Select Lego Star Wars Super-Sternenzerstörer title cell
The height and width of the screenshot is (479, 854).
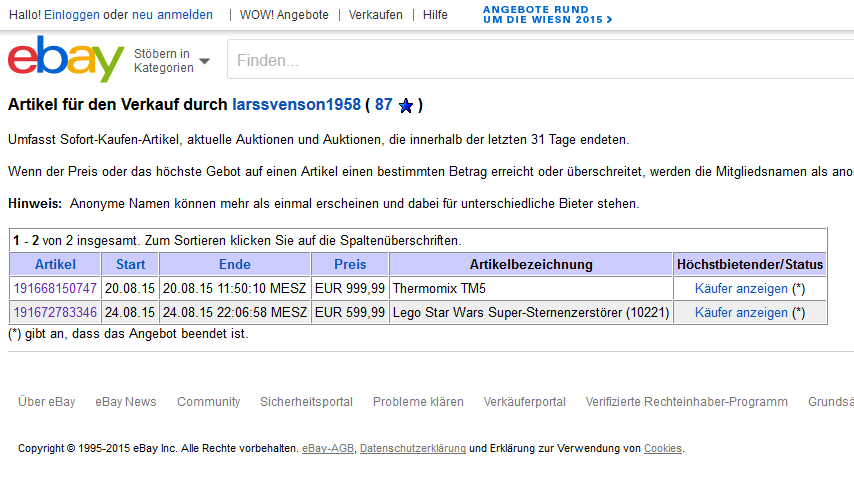[x=531, y=312]
